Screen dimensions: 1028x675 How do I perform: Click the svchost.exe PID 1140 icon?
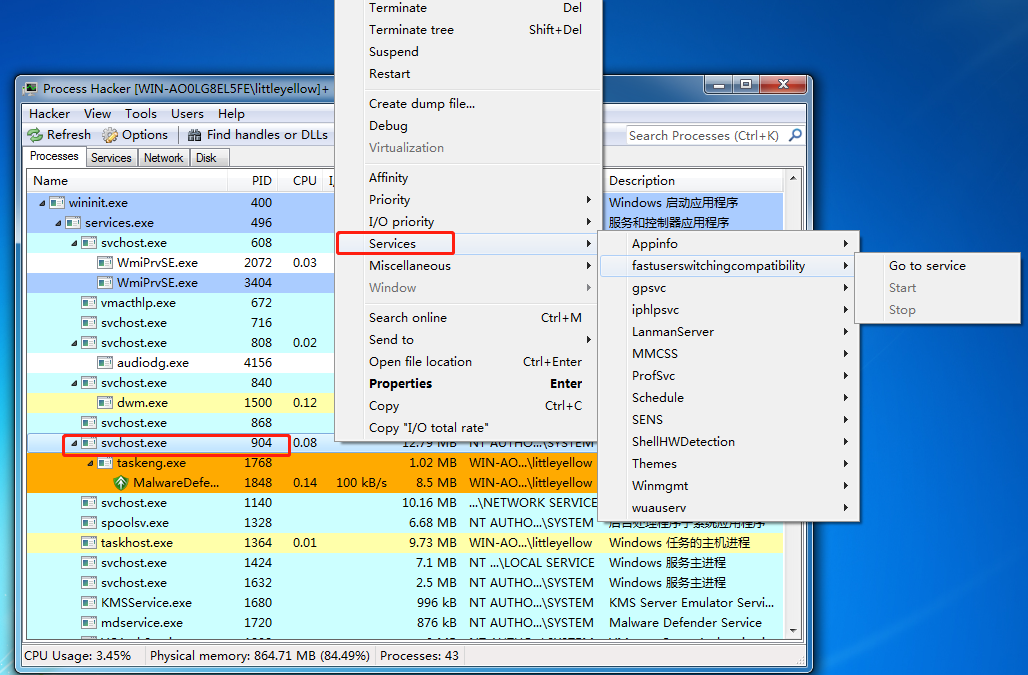(x=89, y=503)
